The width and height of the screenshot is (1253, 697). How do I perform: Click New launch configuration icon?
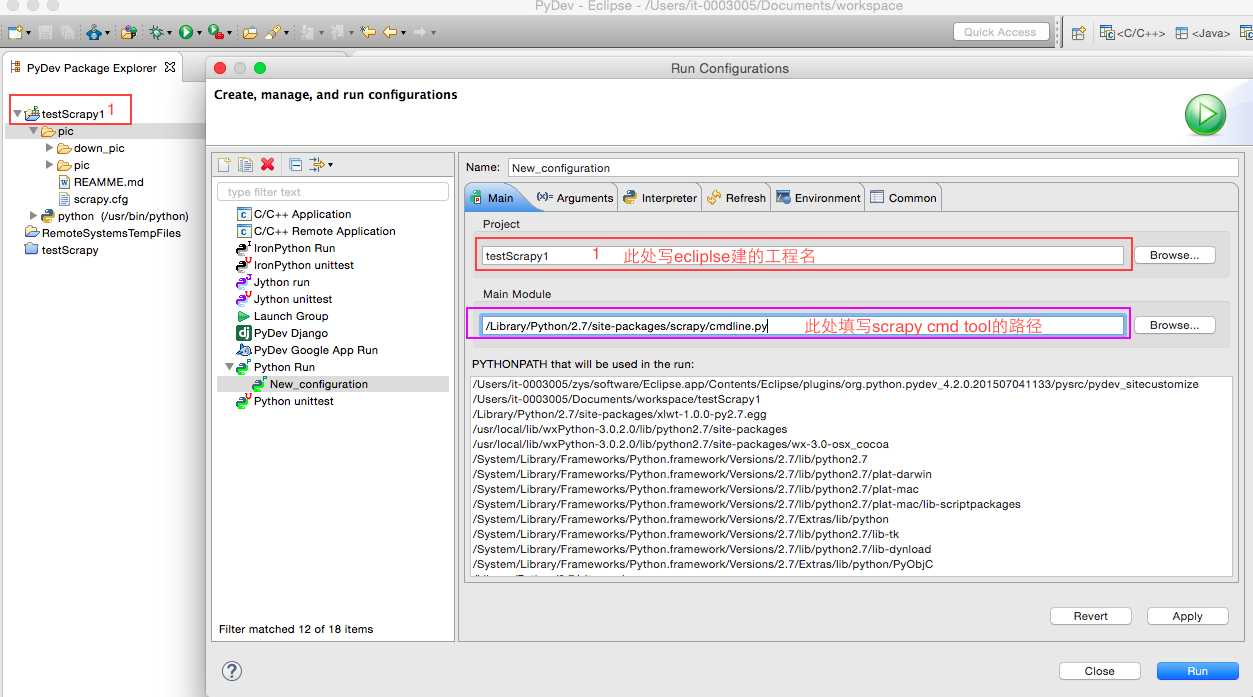point(225,164)
